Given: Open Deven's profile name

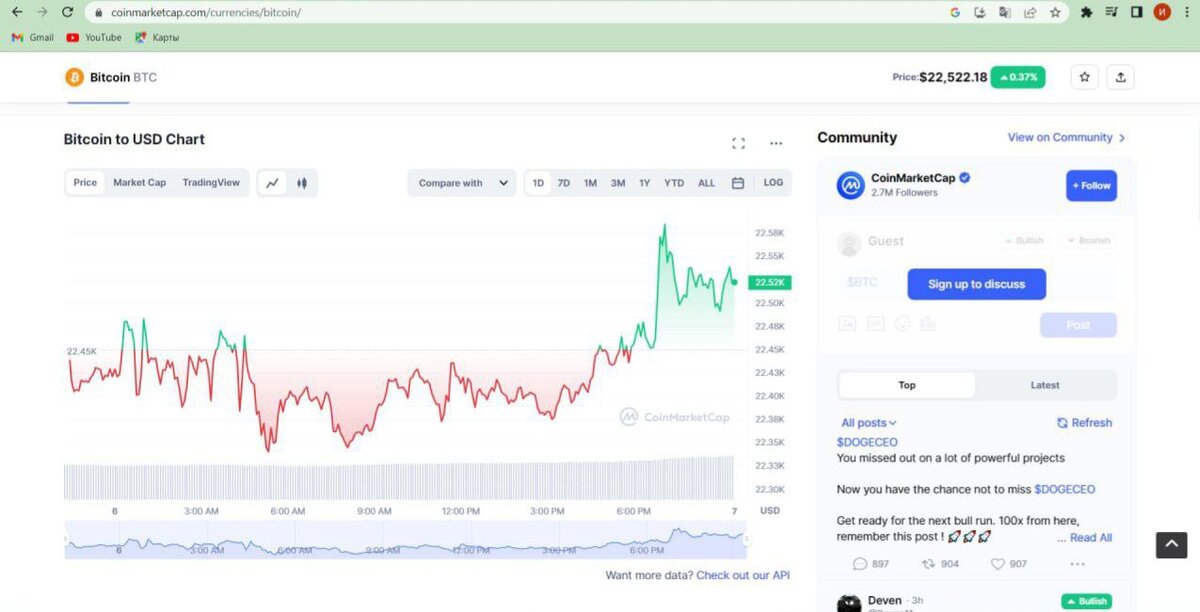Looking at the screenshot, I should [885, 600].
